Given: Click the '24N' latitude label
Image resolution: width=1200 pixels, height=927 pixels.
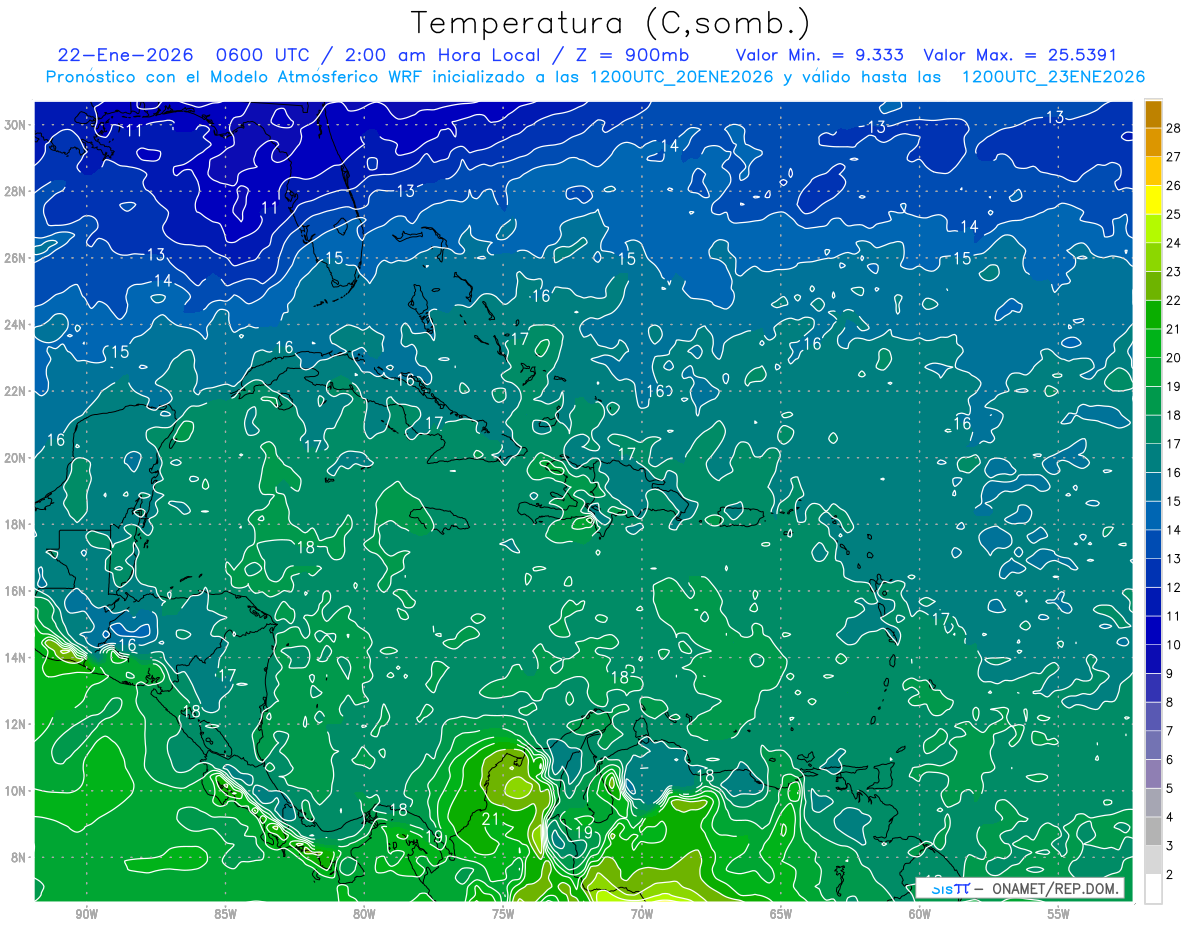Looking at the screenshot, I should 14,325.
